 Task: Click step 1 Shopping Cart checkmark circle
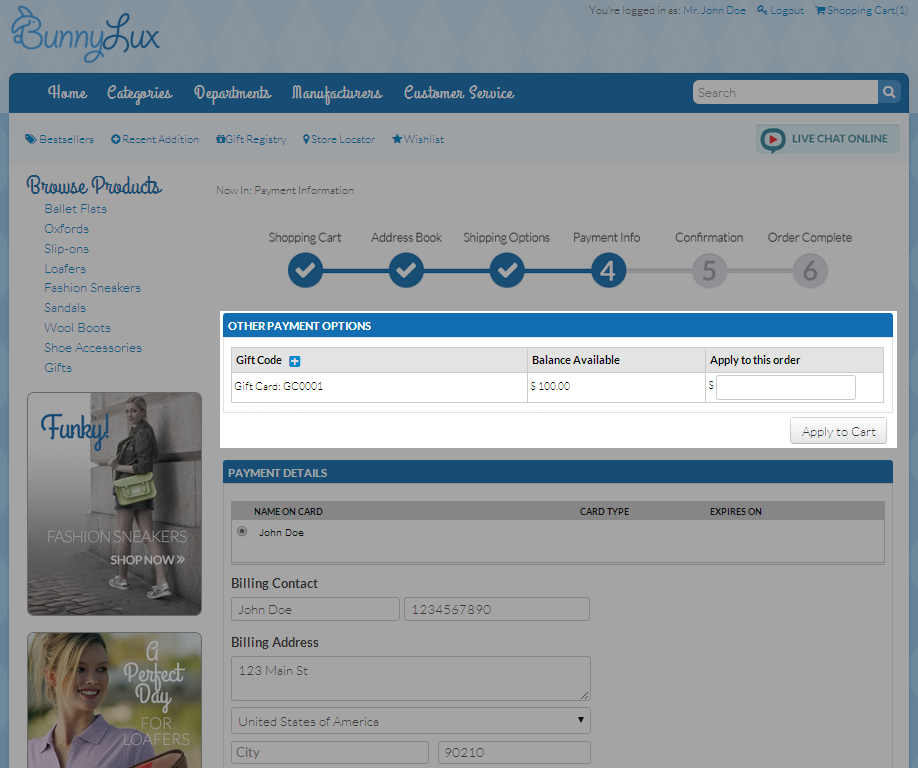pyautogui.click(x=305, y=270)
